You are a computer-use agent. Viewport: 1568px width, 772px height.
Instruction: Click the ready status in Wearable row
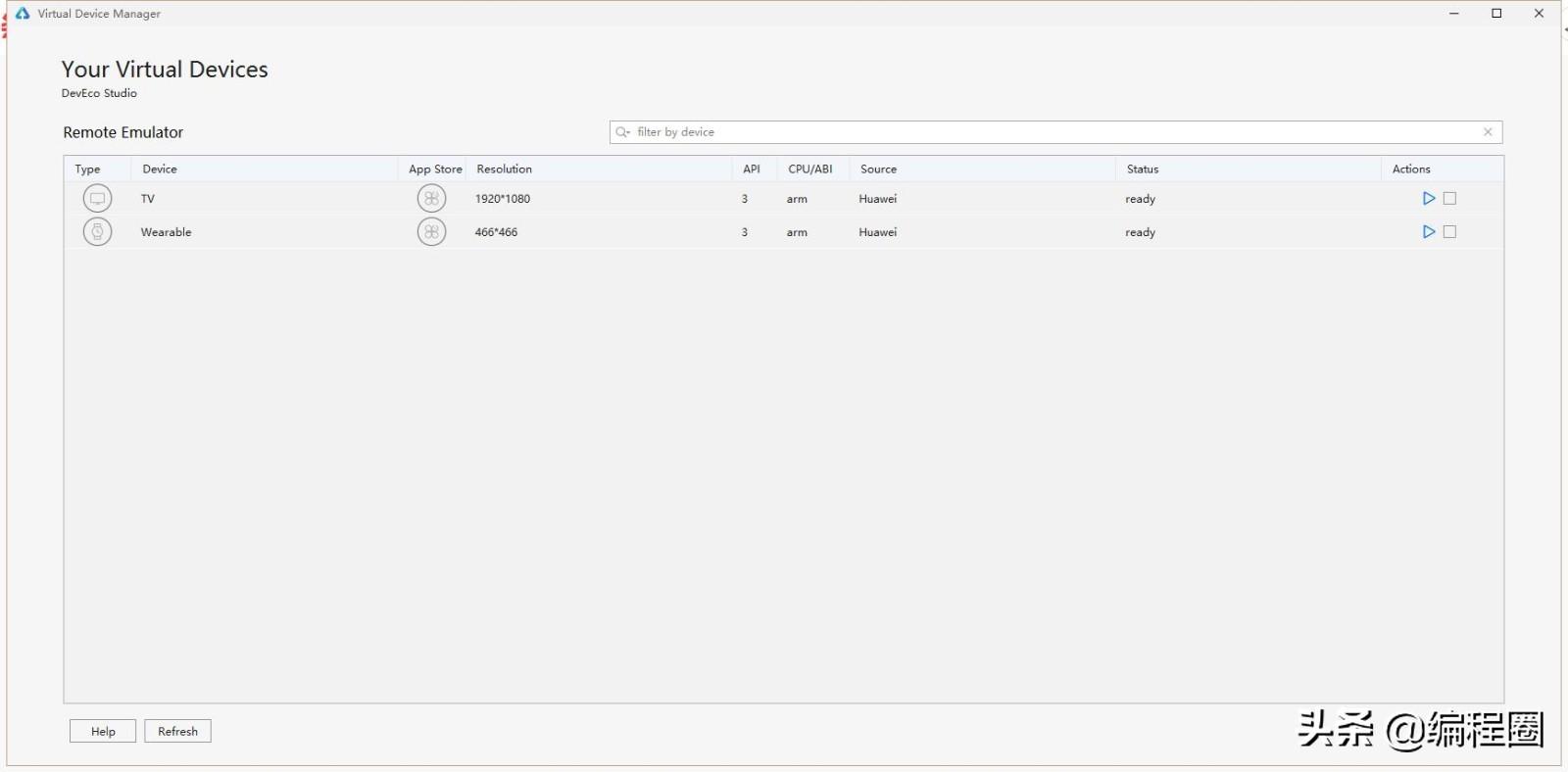coord(1140,232)
